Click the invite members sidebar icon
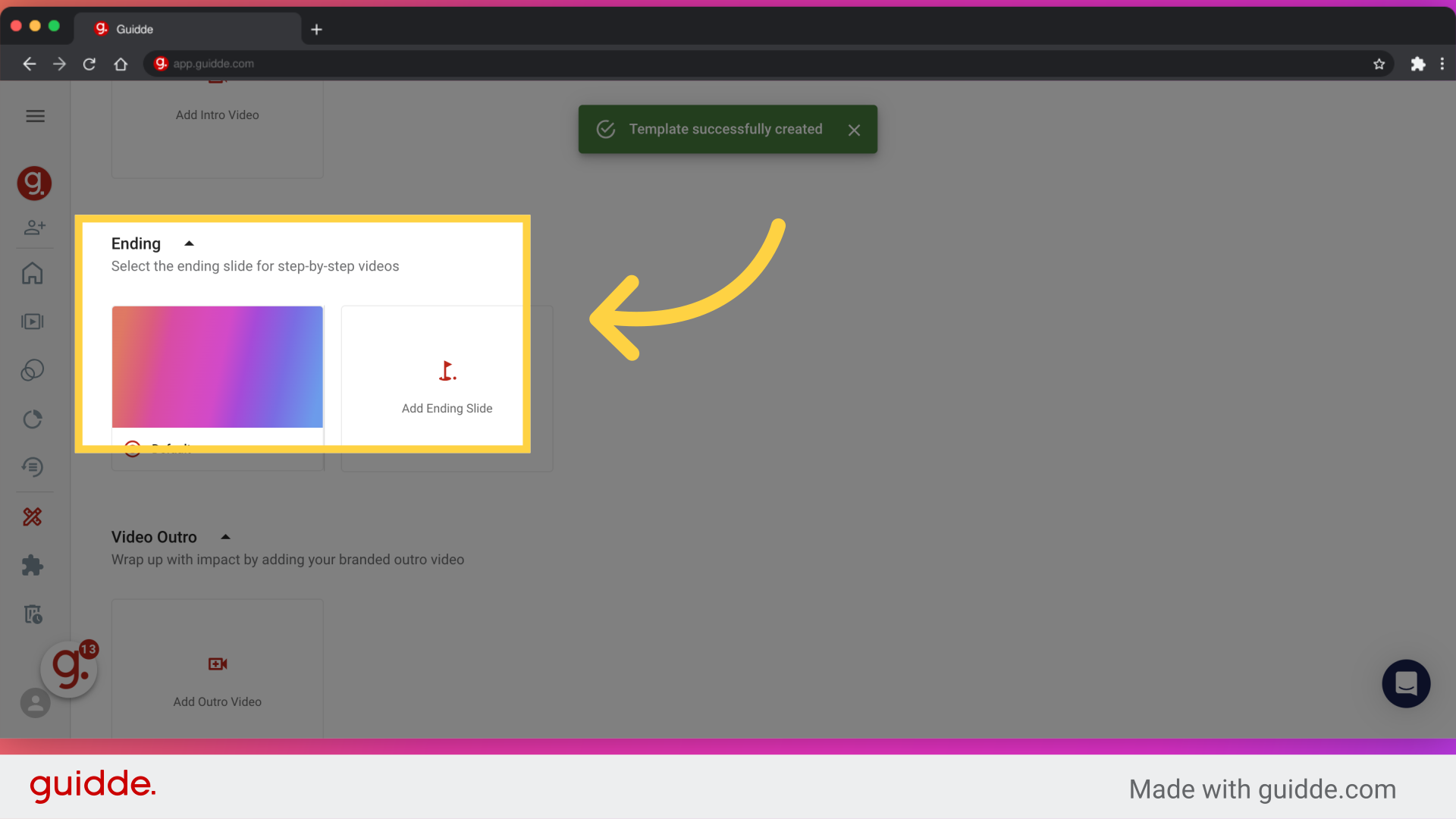Viewport: 1456px width, 819px height. (35, 227)
